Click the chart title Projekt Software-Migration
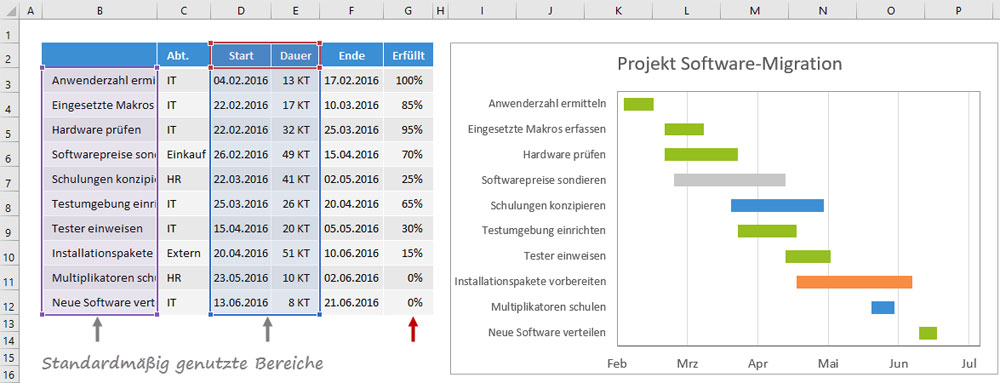The image size is (1000, 383). [730, 64]
